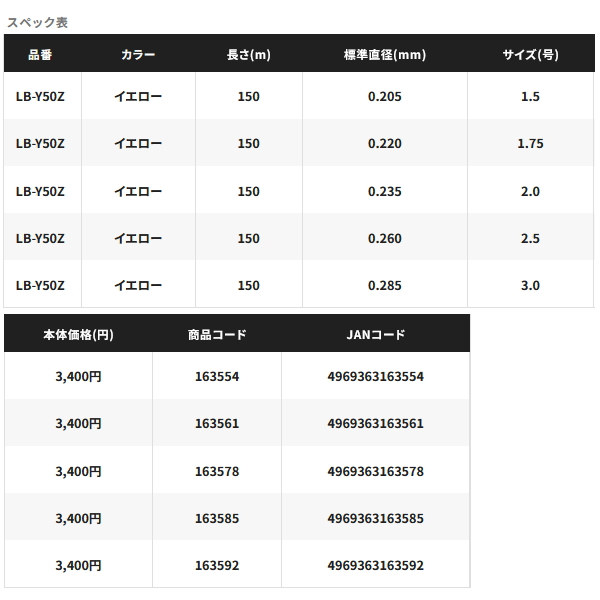Click the 本体価格(円) column header
Image resolution: width=600 pixels, height=600 pixels.
click(x=78, y=335)
